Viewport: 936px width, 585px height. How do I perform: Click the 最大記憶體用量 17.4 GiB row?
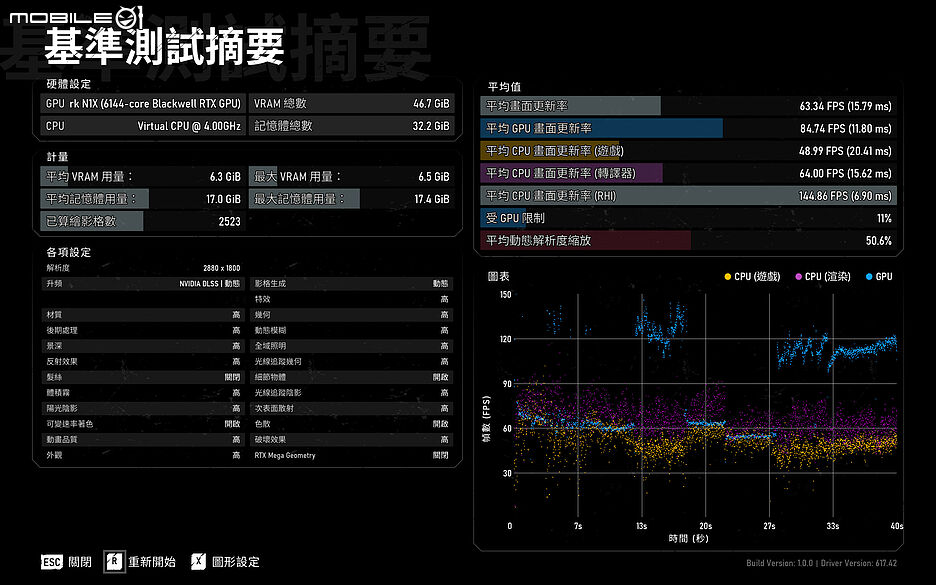(x=352, y=199)
